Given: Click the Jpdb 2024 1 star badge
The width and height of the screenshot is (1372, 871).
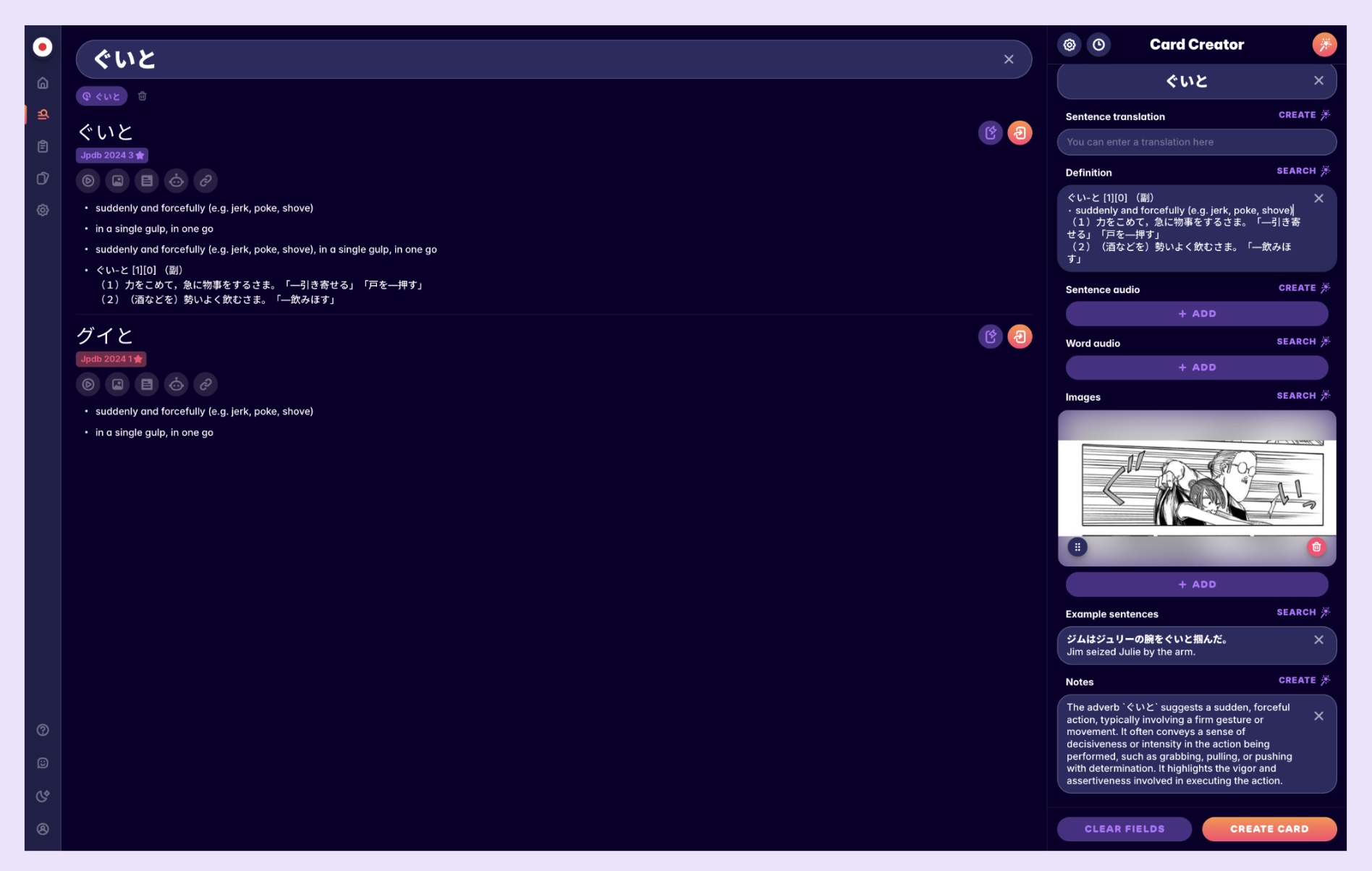Looking at the screenshot, I should click(111, 359).
